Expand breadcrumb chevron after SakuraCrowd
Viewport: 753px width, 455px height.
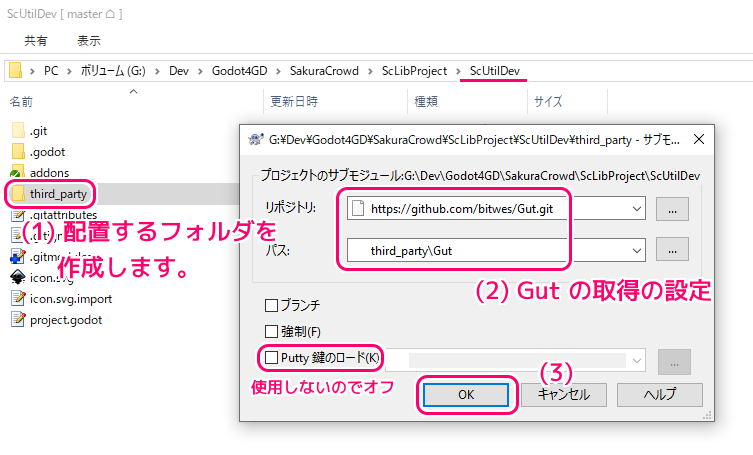pyautogui.click(x=370, y=71)
